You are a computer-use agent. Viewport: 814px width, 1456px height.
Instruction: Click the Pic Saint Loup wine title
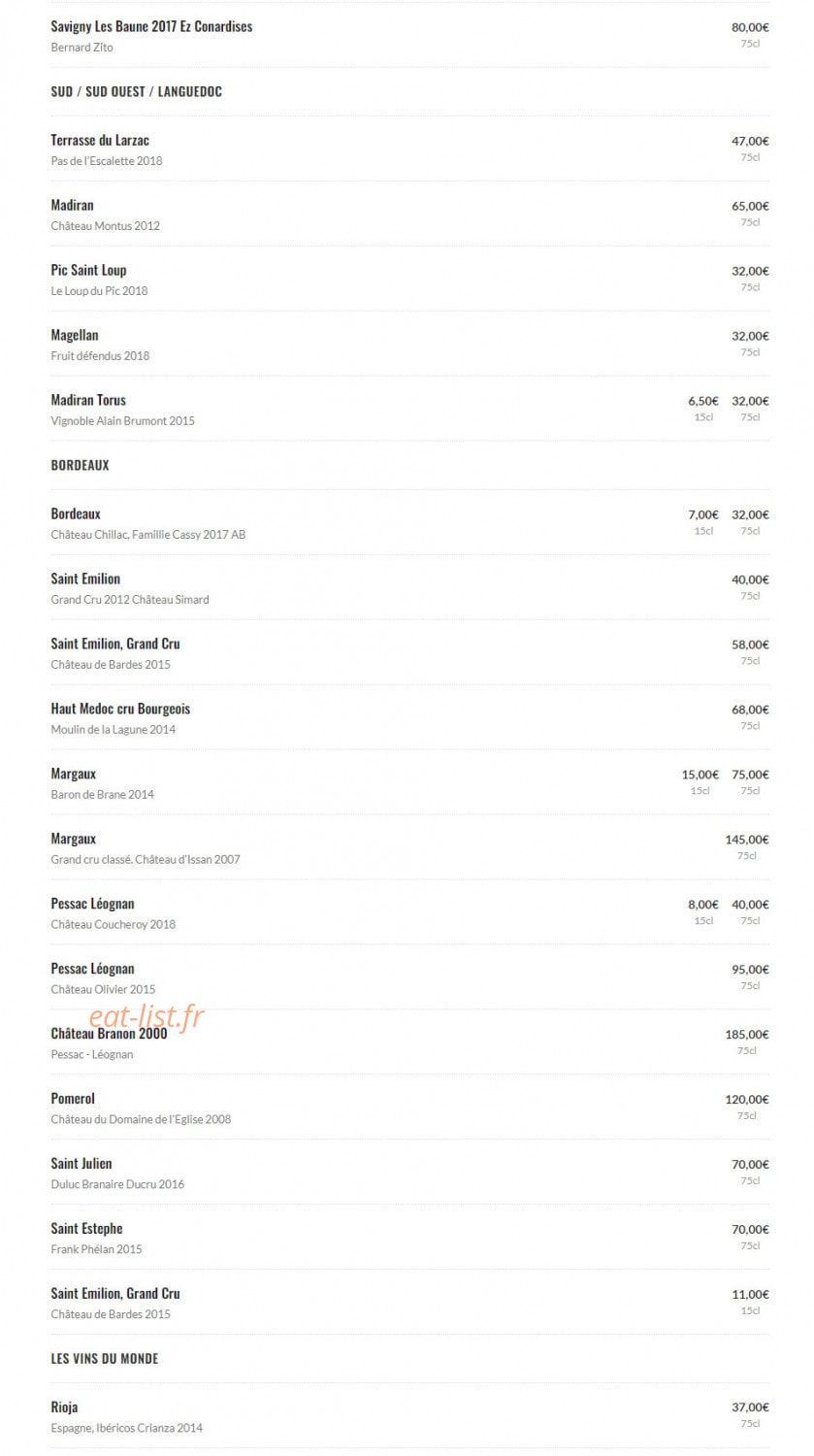[88, 270]
